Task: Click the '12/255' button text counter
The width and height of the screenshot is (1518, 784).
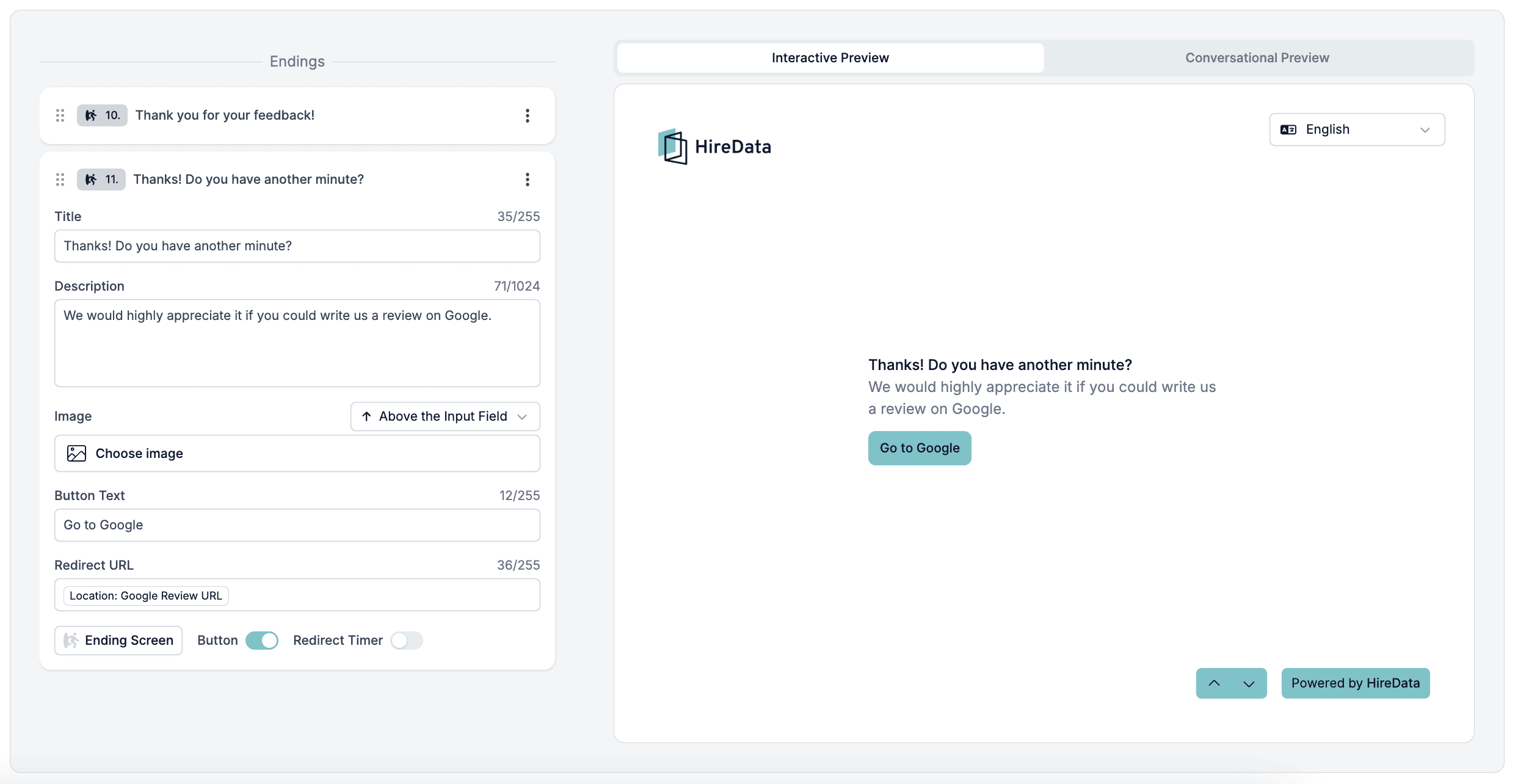Action: [520, 496]
